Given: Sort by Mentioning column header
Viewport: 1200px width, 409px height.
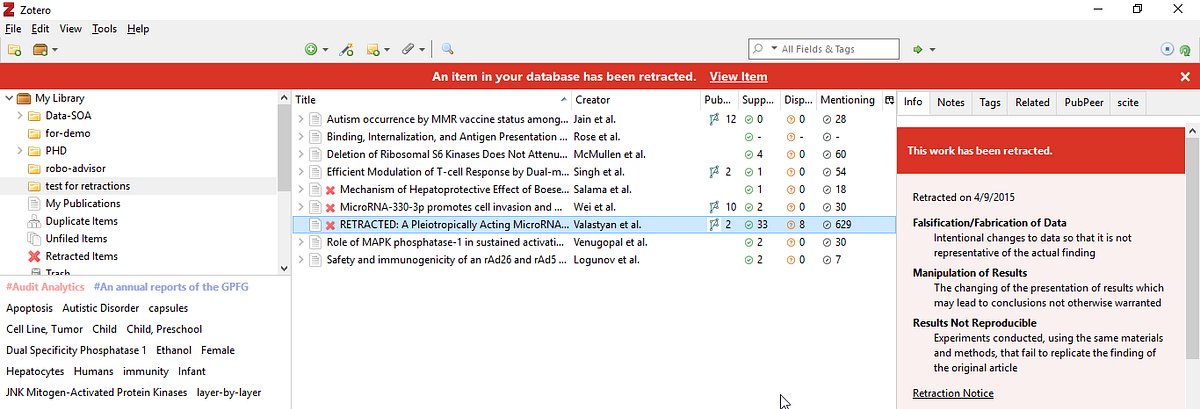Looking at the screenshot, I should [847, 100].
